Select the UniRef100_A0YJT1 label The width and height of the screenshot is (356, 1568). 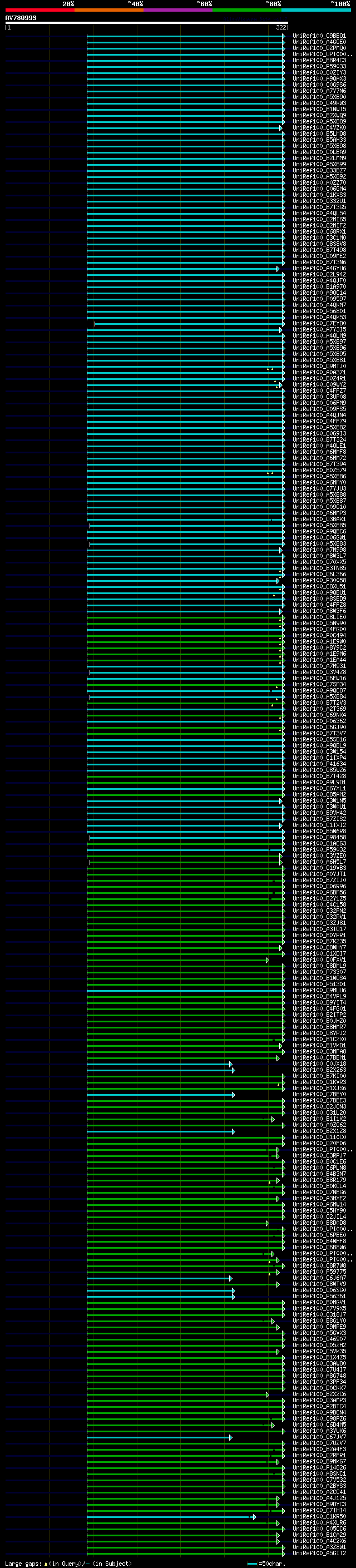(319, 874)
